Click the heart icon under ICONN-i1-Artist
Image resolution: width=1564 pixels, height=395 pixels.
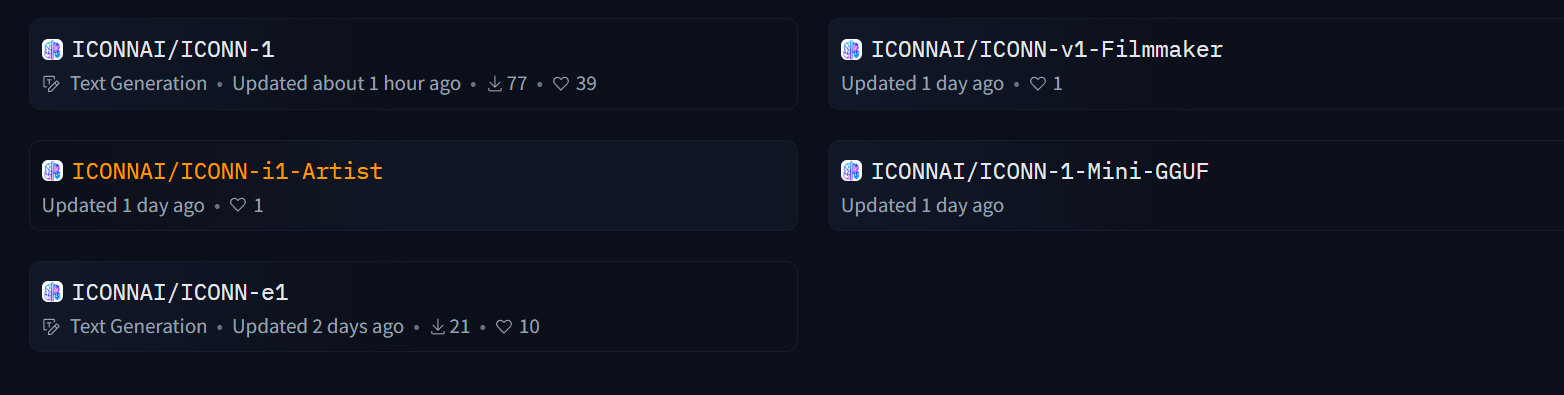pyautogui.click(x=238, y=206)
